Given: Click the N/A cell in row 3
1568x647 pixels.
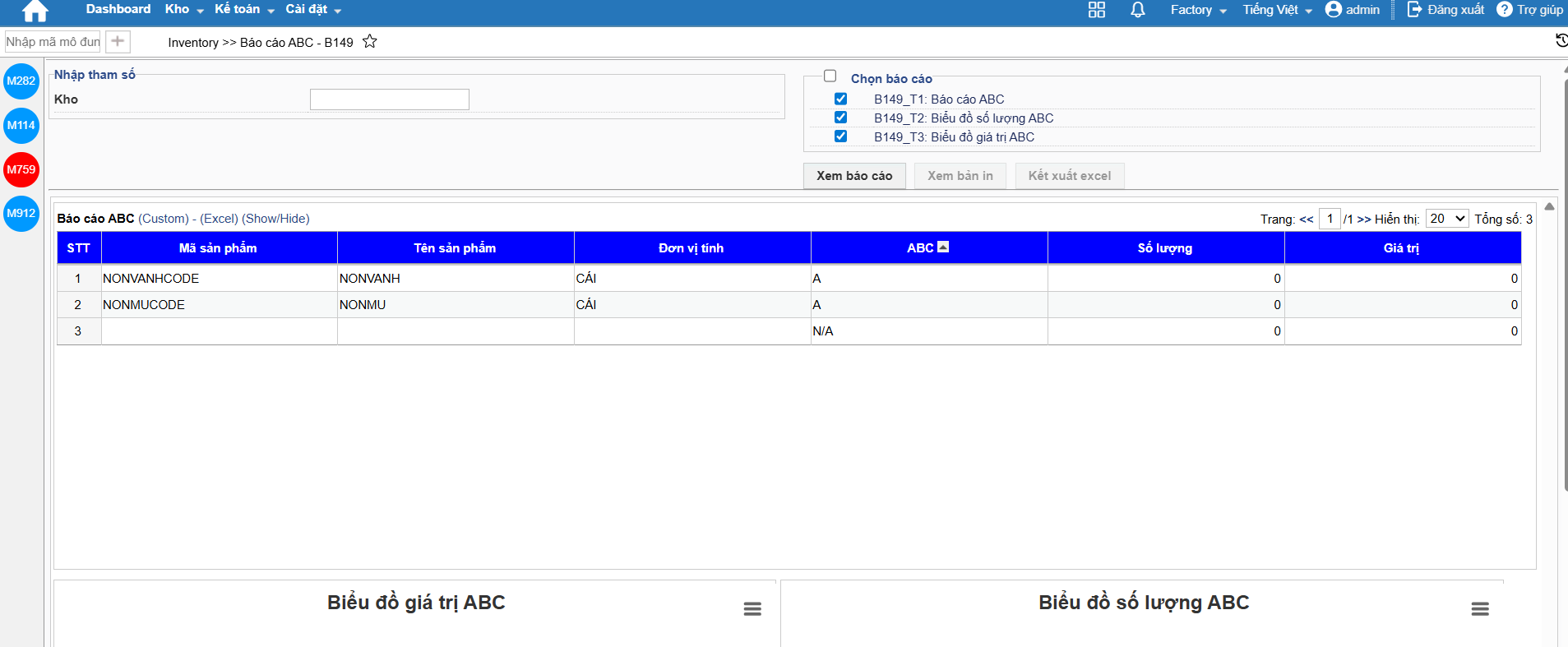Looking at the screenshot, I should (x=929, y=331).
